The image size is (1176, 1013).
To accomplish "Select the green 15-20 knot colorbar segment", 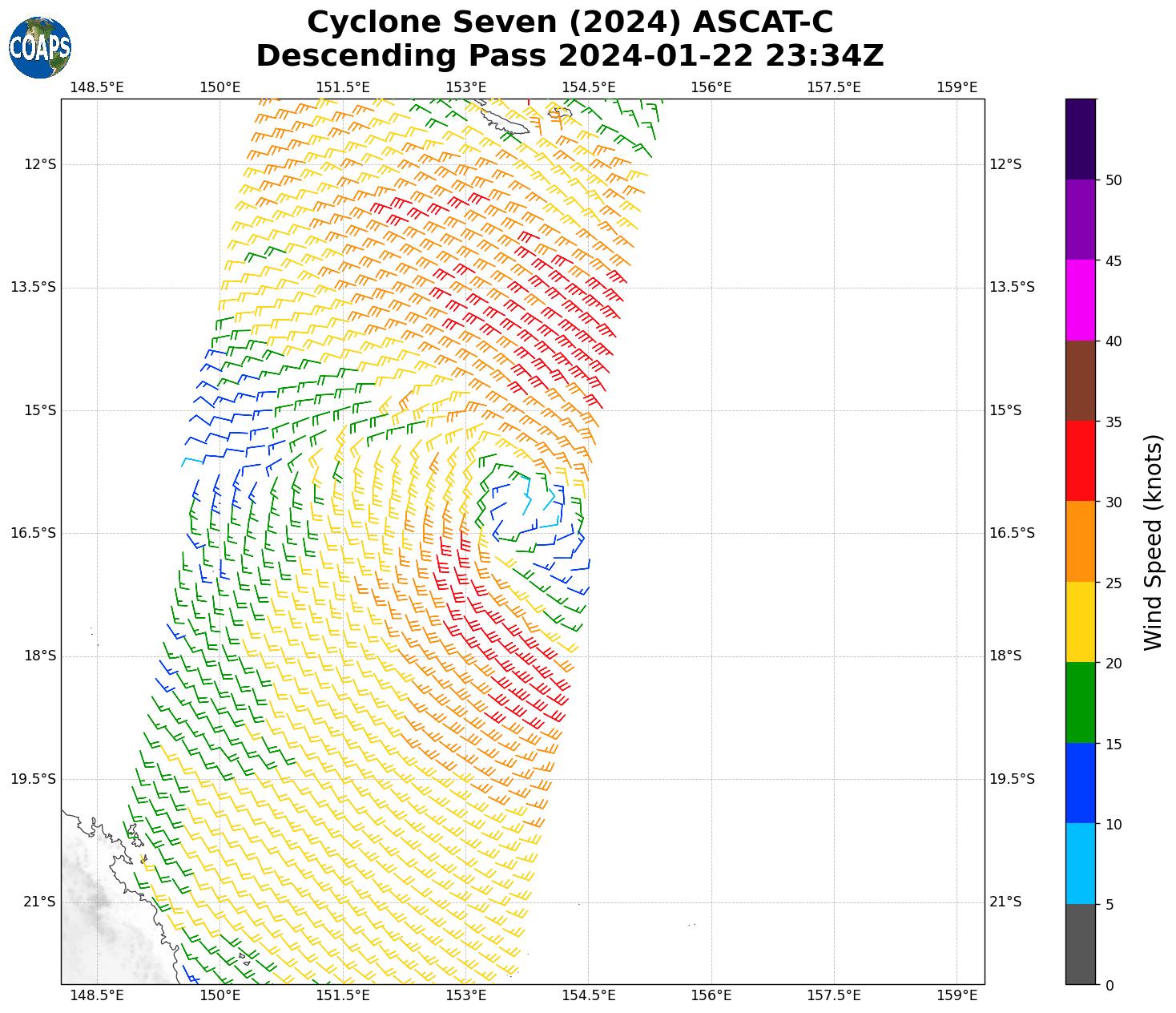I will point(1080,703).
